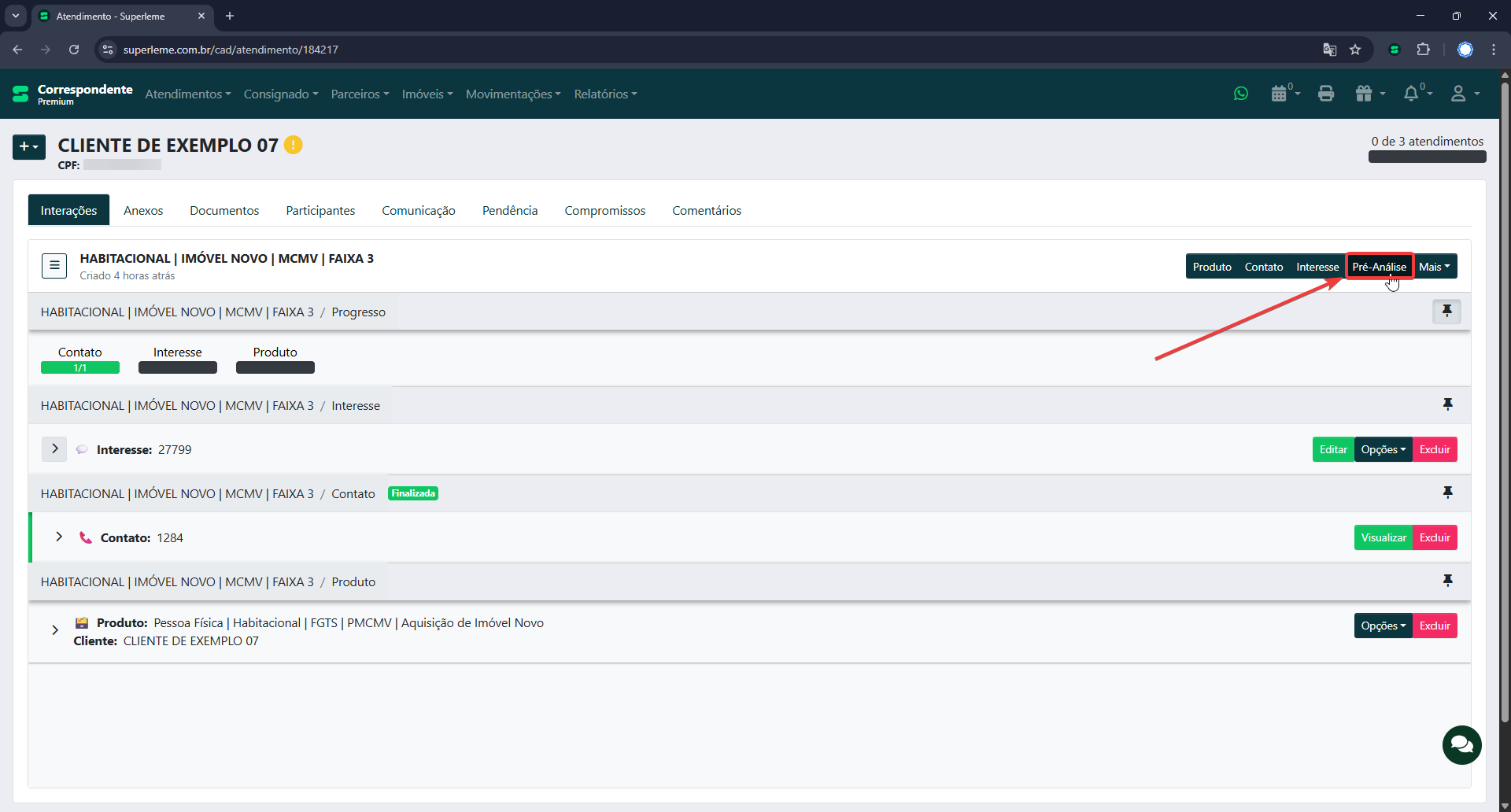Screen dimensions: 1511x812
Task: Toggle the pin on Progresso section
Action: [1446, 312]
